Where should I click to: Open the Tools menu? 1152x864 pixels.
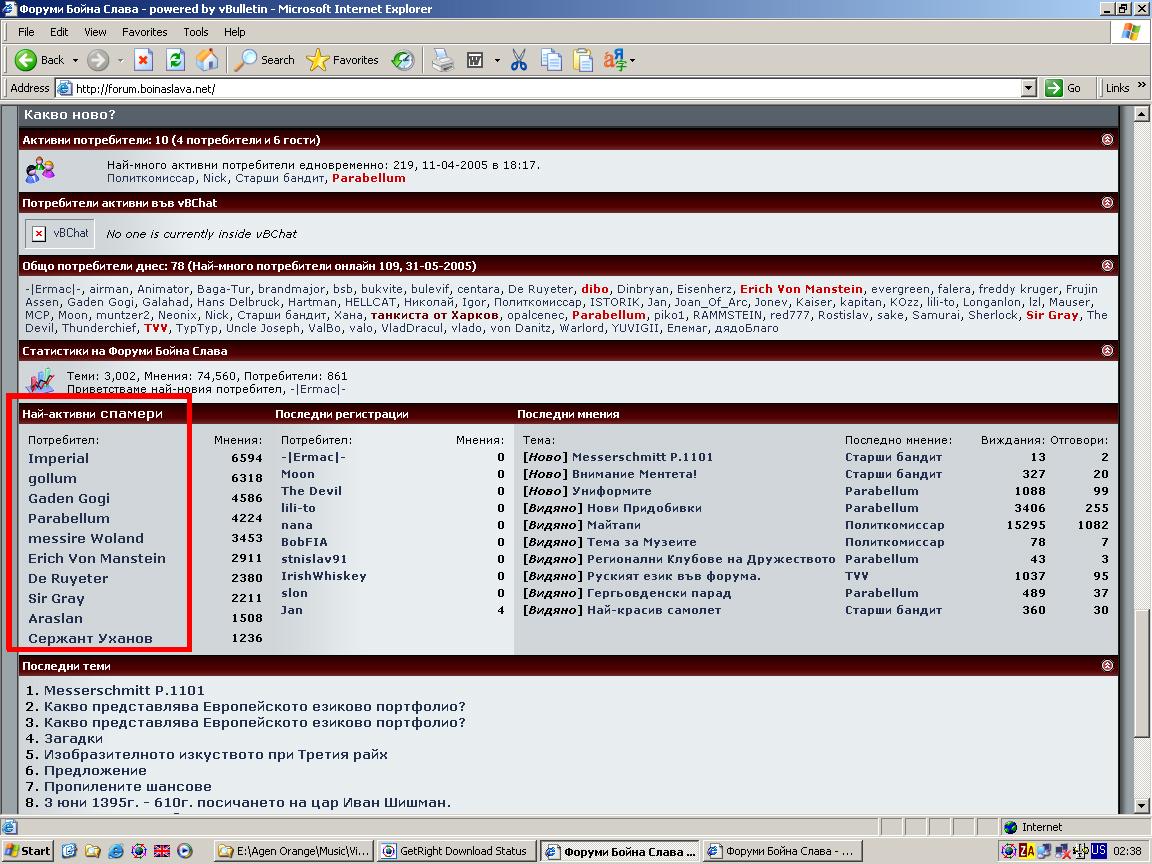[196, 32]
